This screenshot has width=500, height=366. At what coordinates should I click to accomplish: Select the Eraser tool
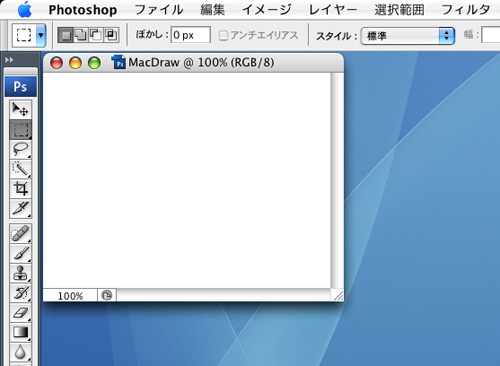(x=21, y=312)
